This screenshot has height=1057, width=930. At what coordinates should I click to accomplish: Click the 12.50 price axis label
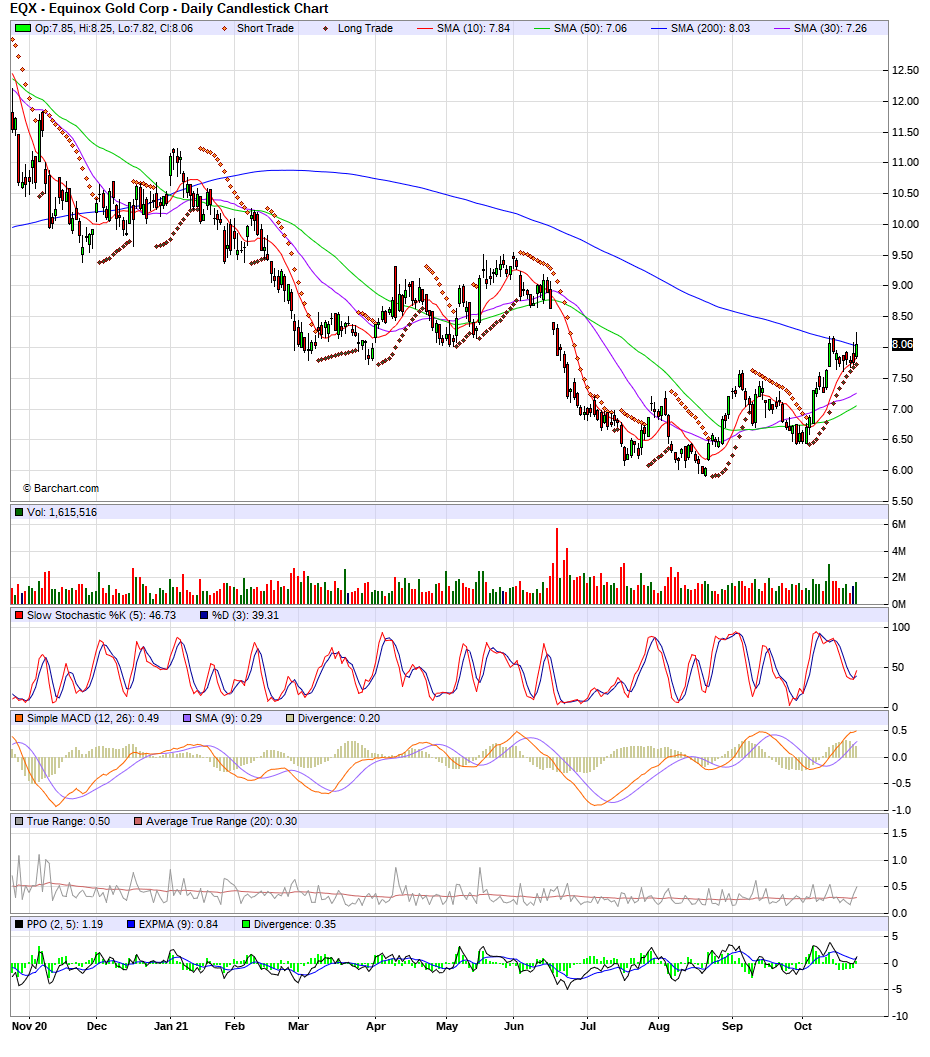point(905,70)
